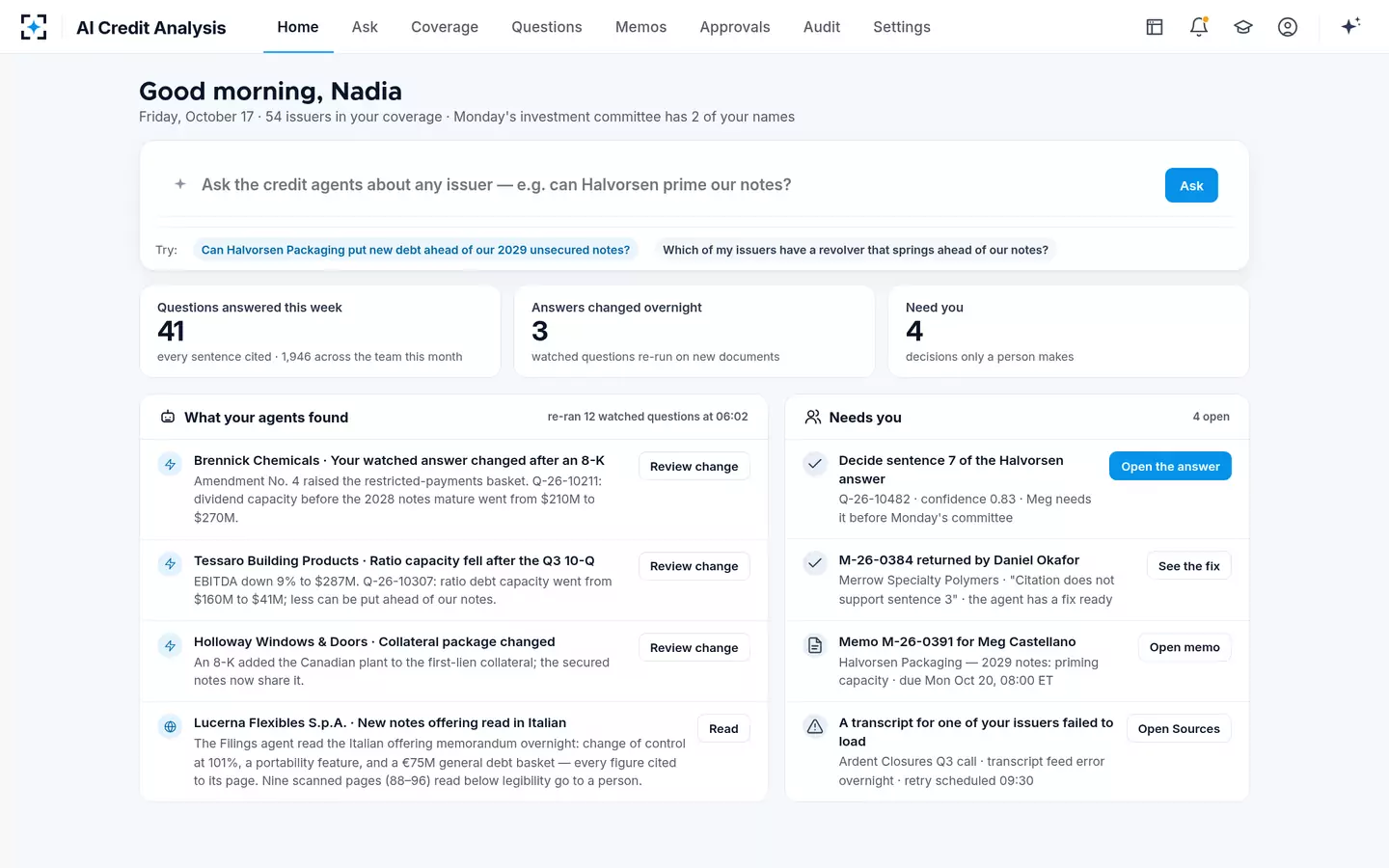The height and width of the screenshot is (868, 1389).
Task: Open the Questions answered this week card
Action: 320,331
